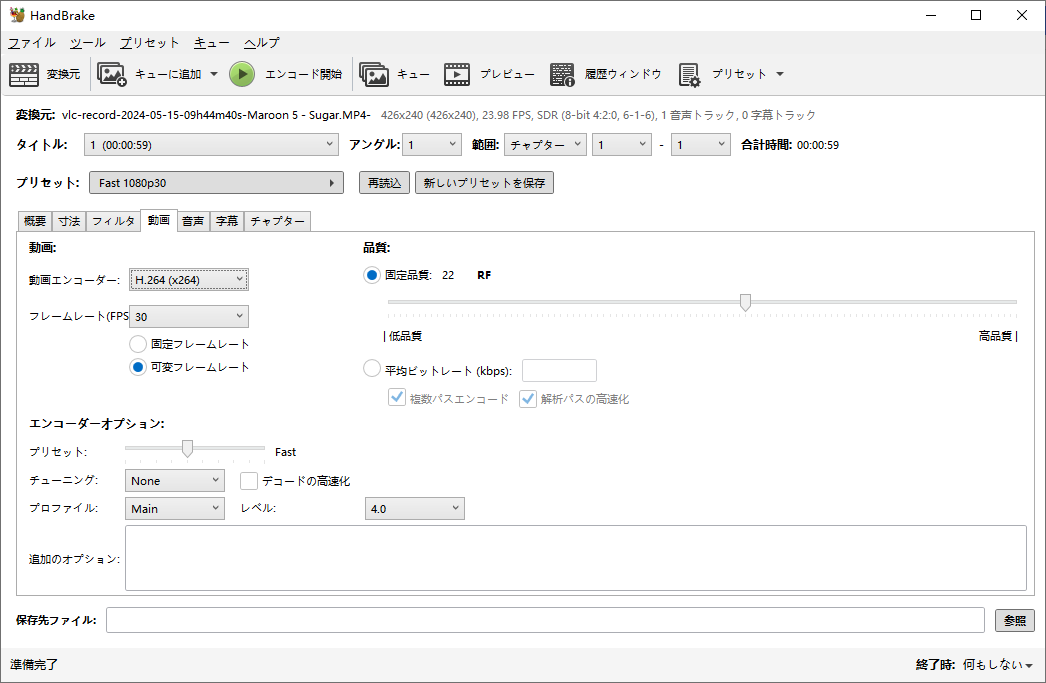Open the Preview (プレビュー) icon
Screen dimensions: 1046x683
coord(457,74)
